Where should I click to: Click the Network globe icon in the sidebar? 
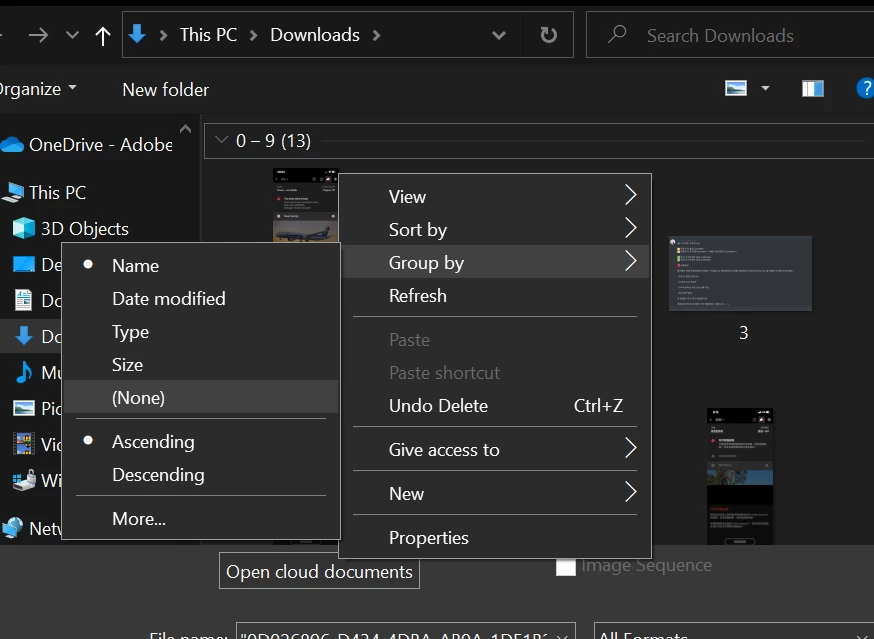(x=13, y=527)
